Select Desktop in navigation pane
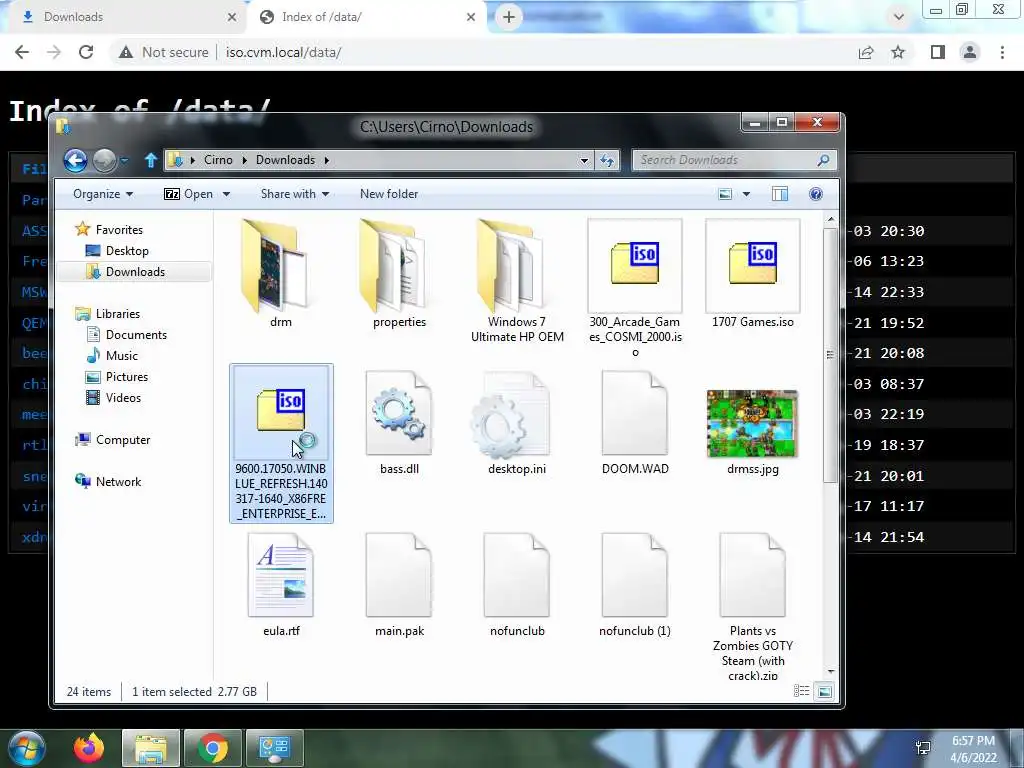This screenshot has width=1024, height=768. coord(127,251)
